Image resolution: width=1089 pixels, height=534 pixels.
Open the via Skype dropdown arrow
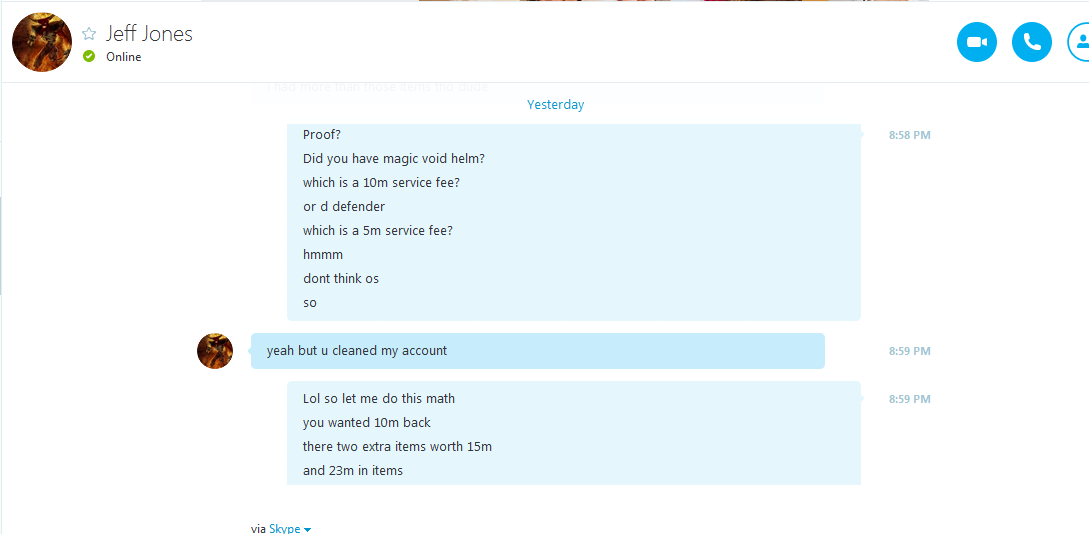click(x=307, y=530)
